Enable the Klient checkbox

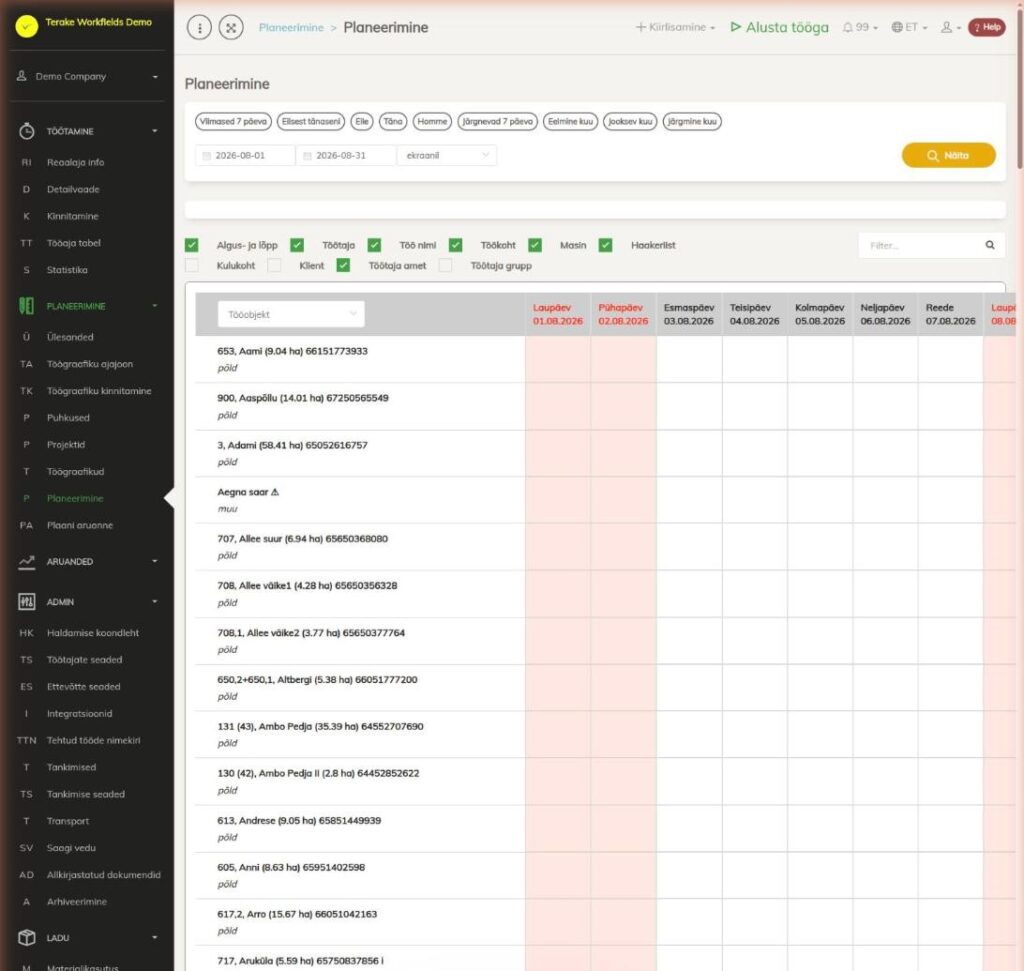(274, 266)
